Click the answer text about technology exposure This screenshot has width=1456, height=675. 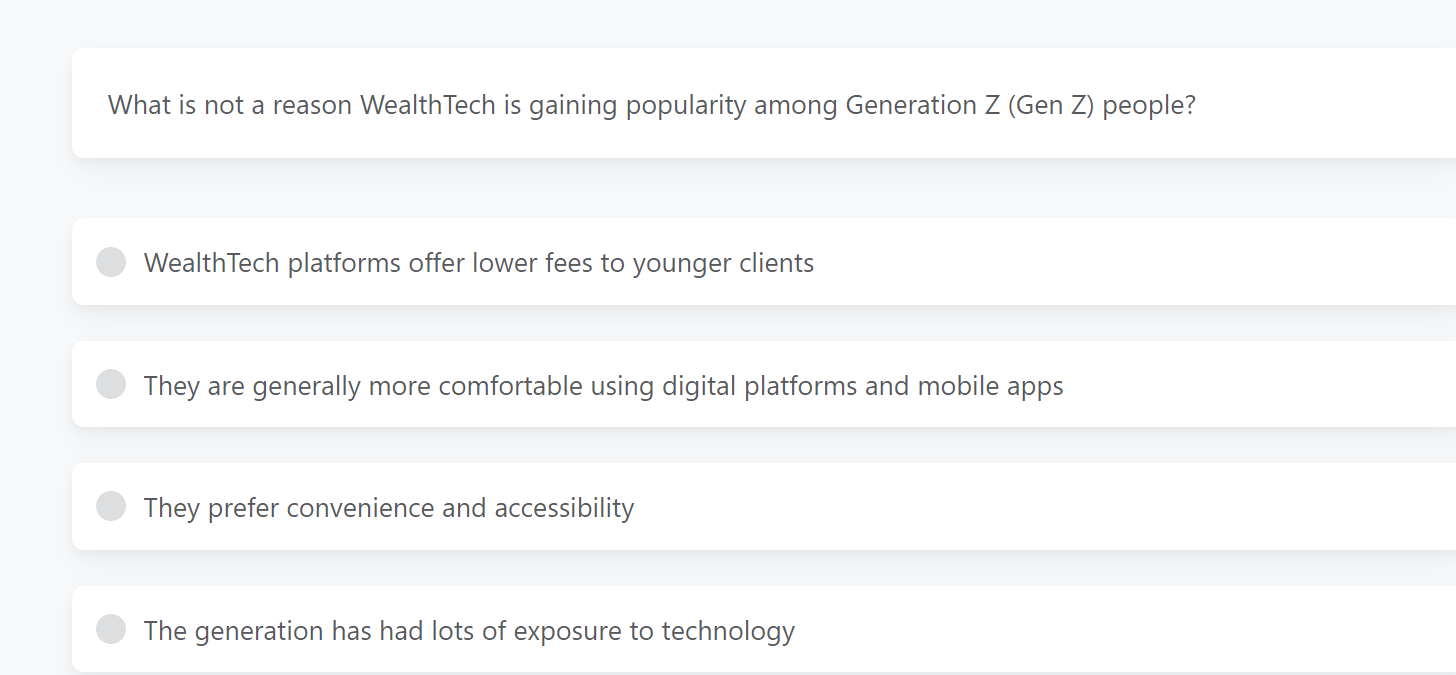[x=469, y=629]
